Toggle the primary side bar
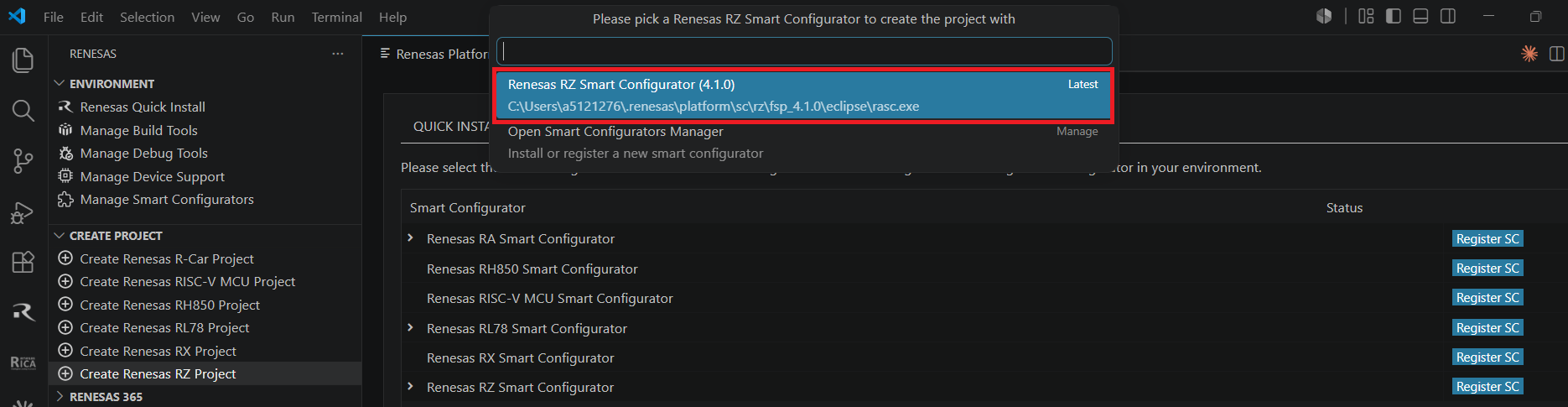1568x407 pixels. click(x=1394, y=16)
